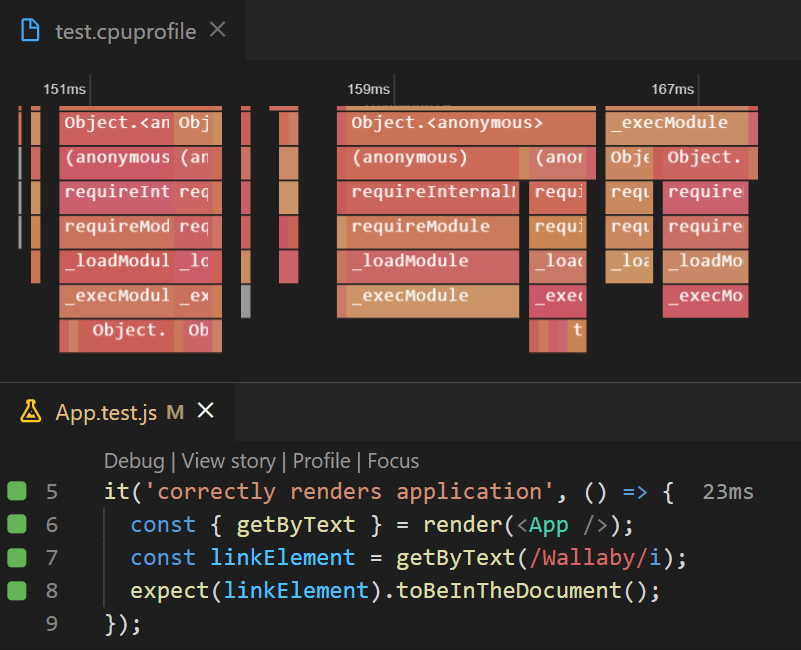
Task: Select the 167ms timeline marker
Action: pyautogui.click(x=672, y=89)
